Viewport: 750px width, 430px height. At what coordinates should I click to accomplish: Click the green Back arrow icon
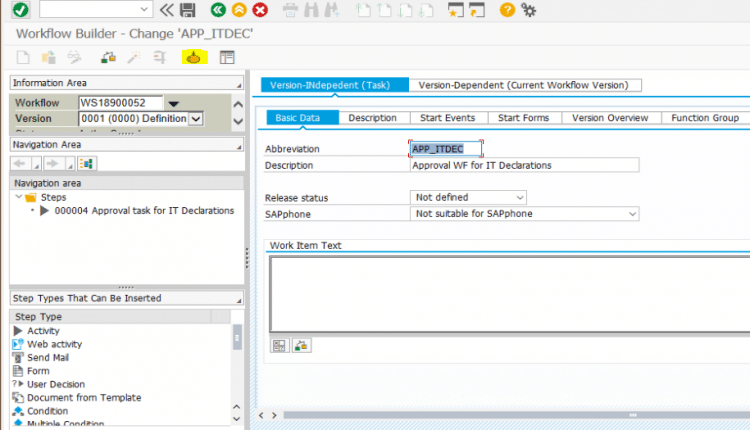click(x=218, y=10)
